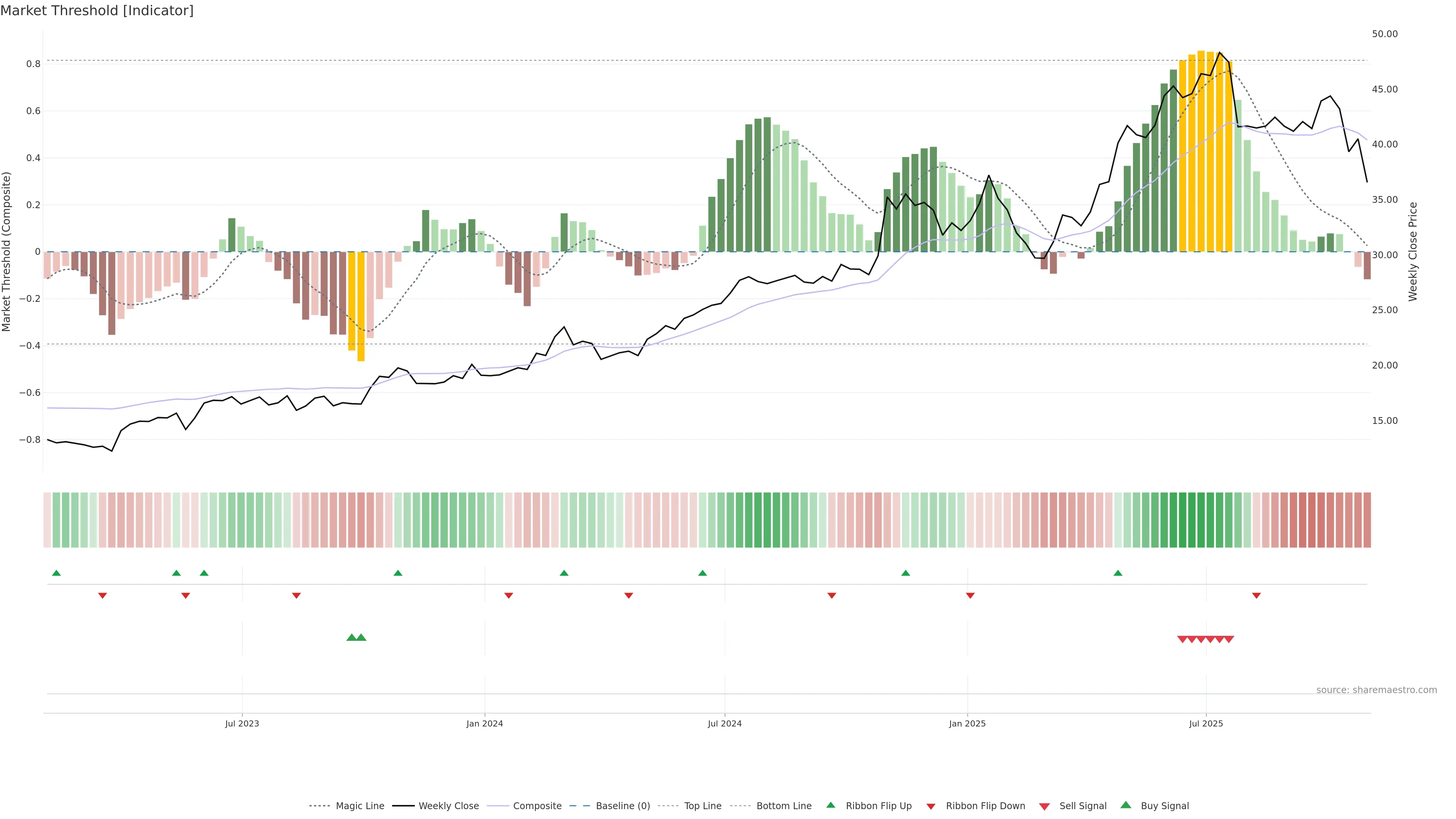
Task: Click the Market Threshold [Indicator] chart title
Action: [x=97, y=11]
